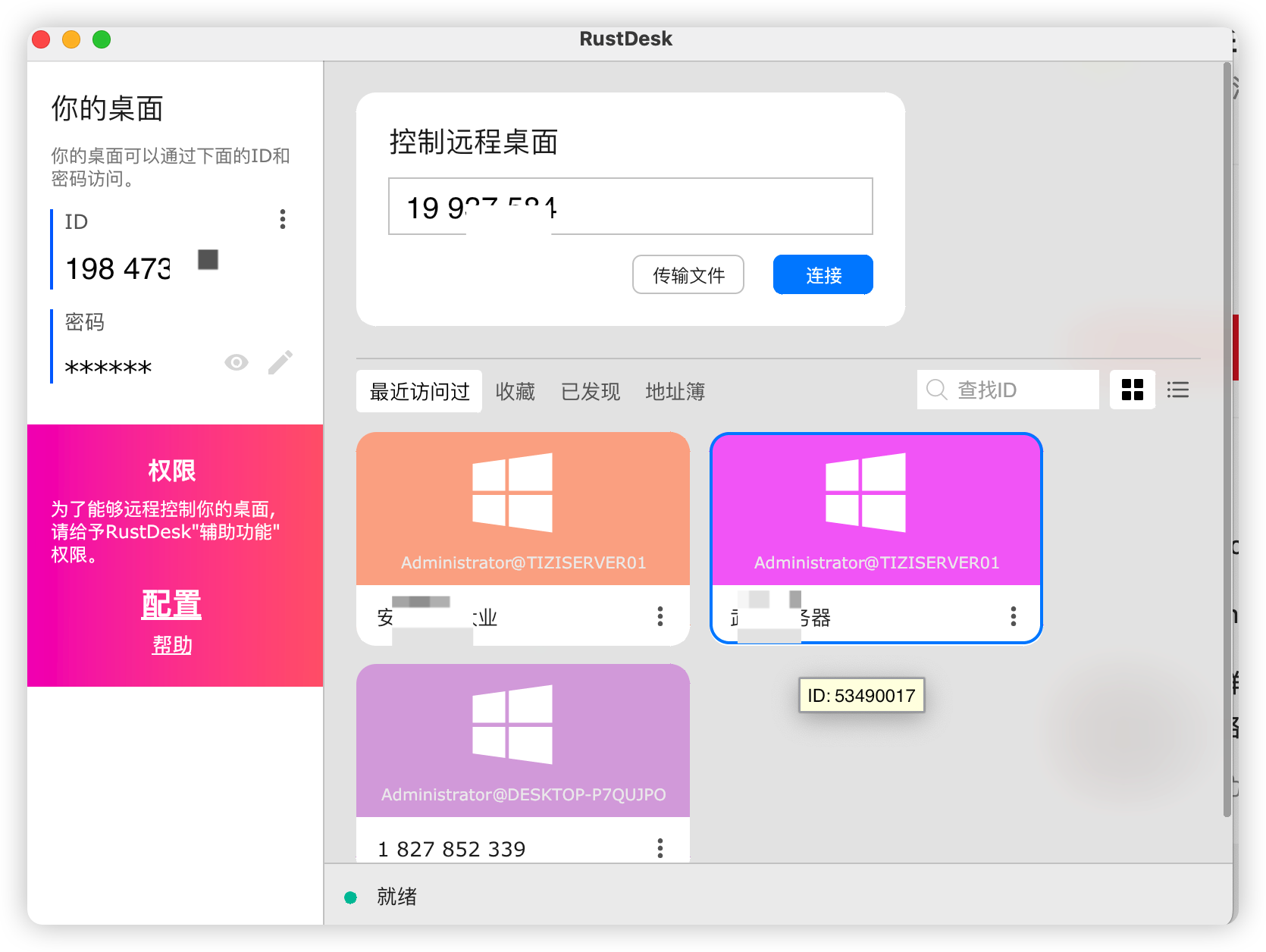Switch to list view layout

[x=1177, y=390]
